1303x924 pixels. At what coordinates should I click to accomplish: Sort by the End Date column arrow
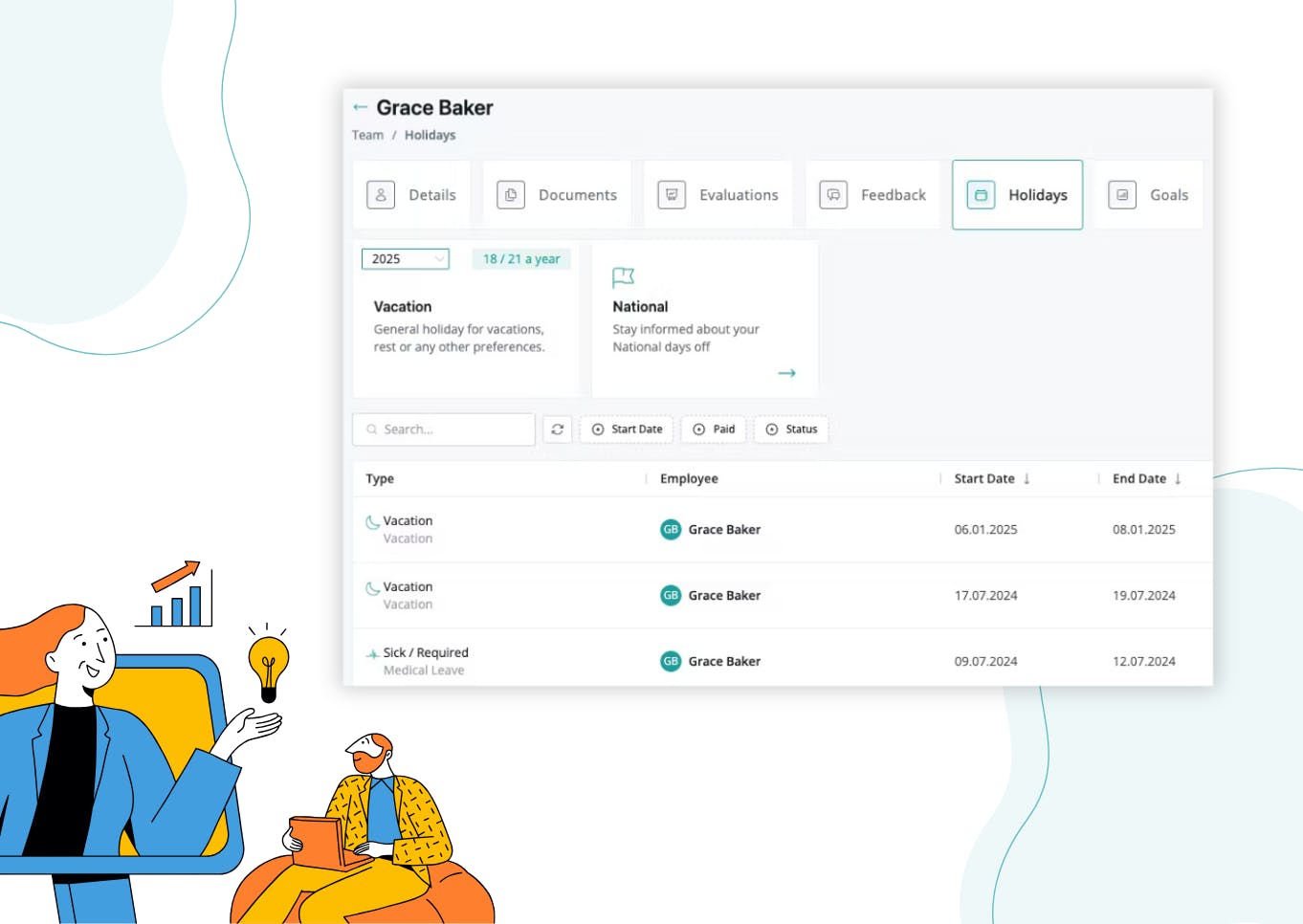click(1178, 479)
